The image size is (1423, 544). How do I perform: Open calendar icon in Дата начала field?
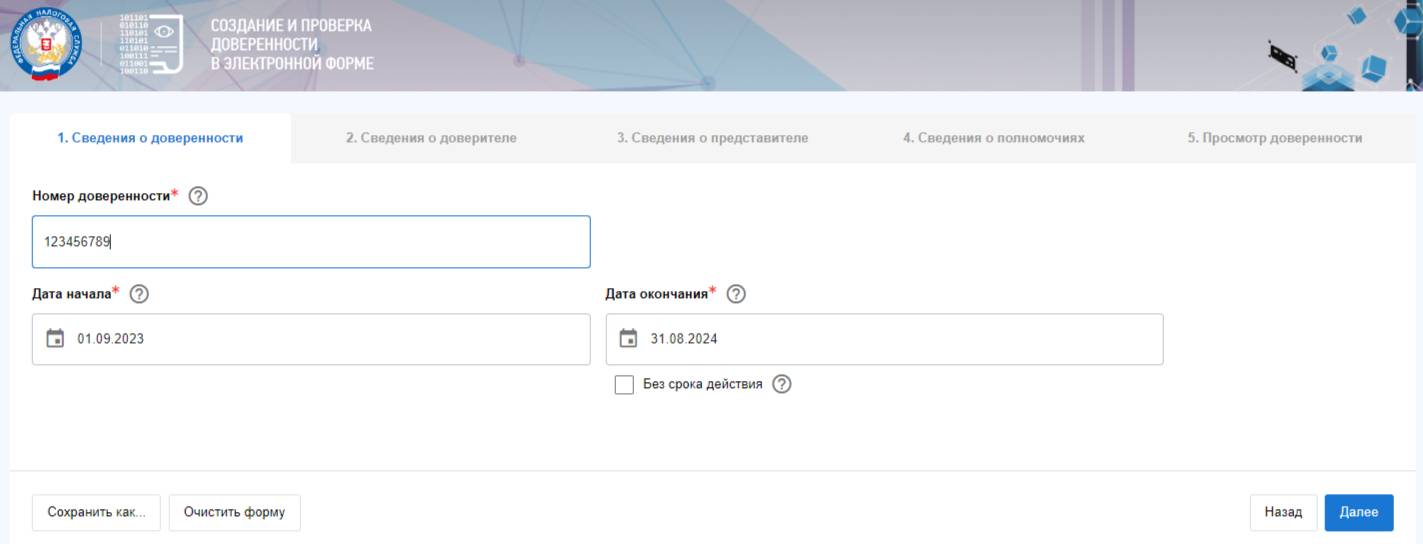56,338
